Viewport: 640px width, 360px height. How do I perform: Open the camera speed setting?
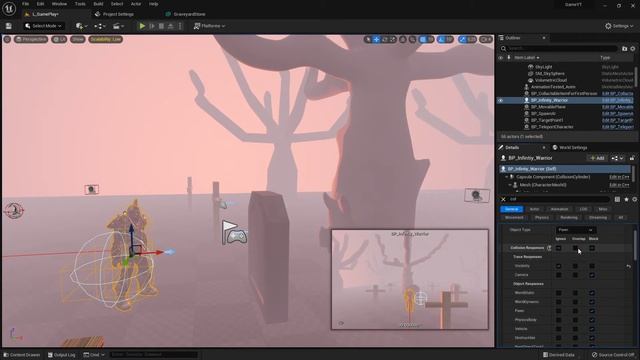click(486, 39)
